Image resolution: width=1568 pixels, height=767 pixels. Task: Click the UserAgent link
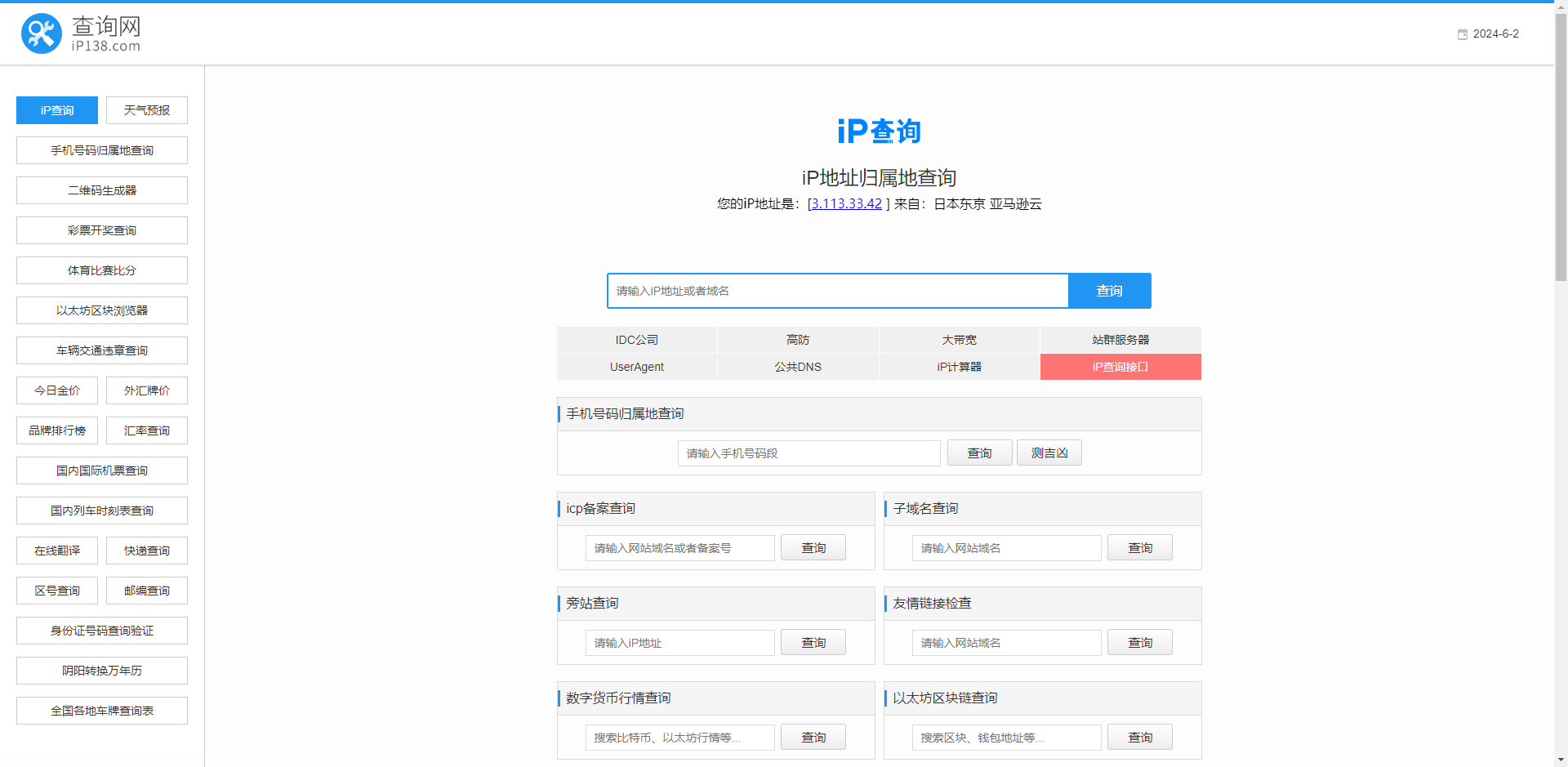637,367
